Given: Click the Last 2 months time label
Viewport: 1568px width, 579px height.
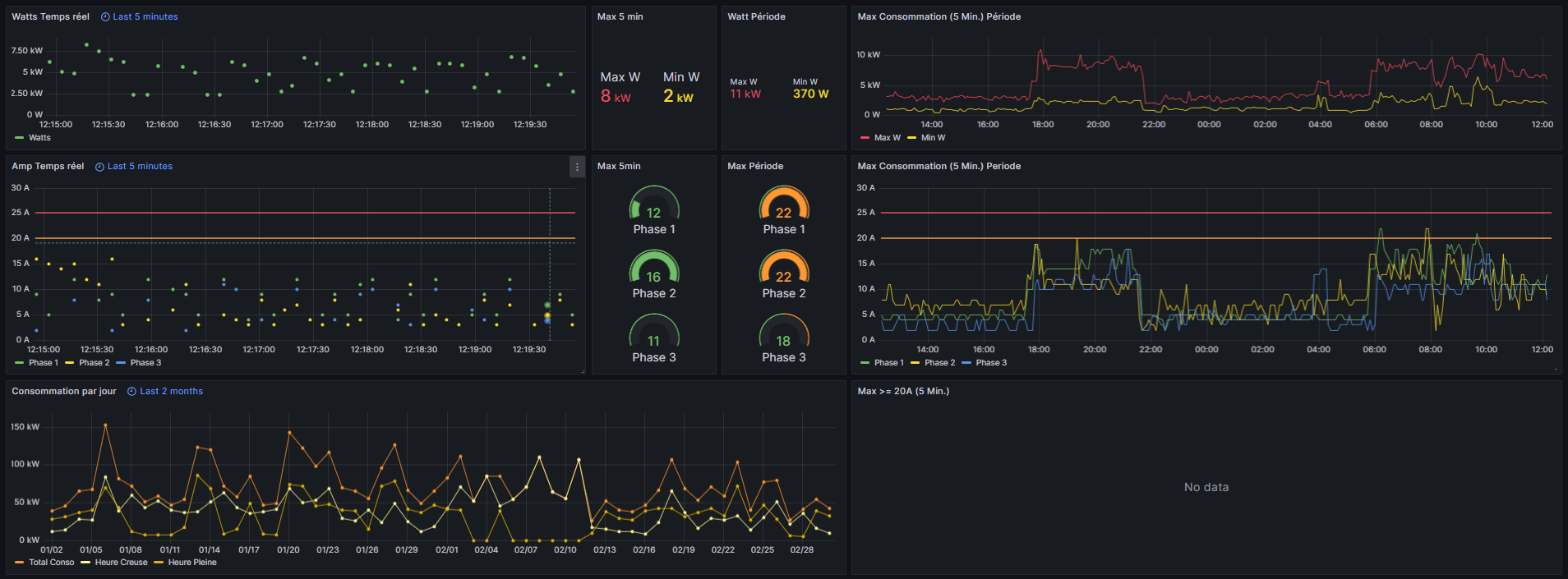Looking at the screenshot, I should tap(172, 391).
